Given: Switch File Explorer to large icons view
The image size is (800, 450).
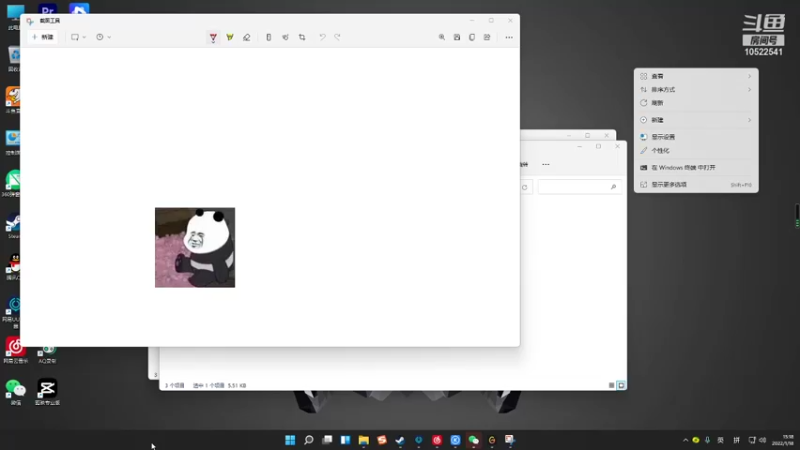Looking at the screenshot, I should pyautogui.click(x=621, y=385).
